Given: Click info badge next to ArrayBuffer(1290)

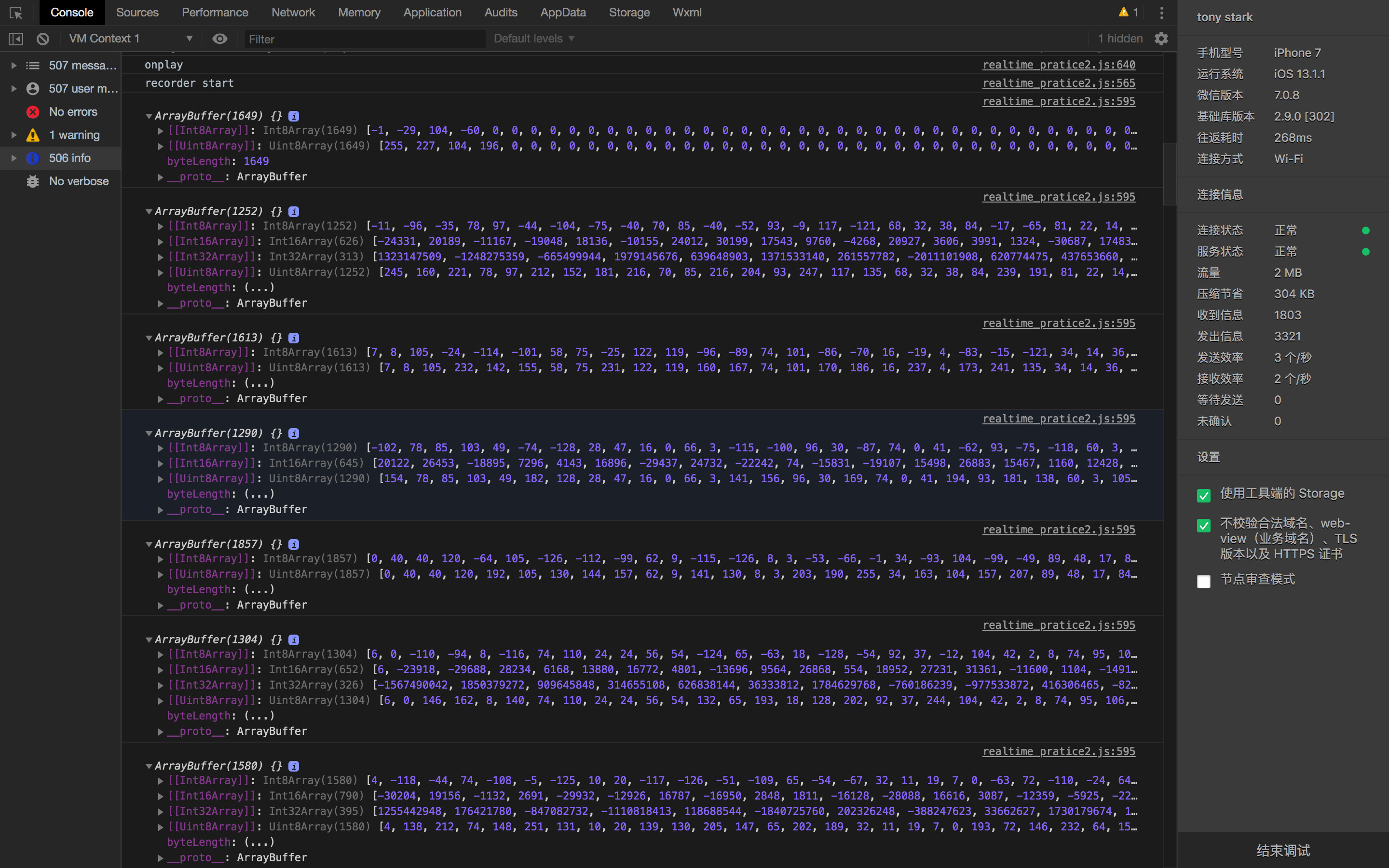Looking at the screenshot, I should click(x=294, y=433).
